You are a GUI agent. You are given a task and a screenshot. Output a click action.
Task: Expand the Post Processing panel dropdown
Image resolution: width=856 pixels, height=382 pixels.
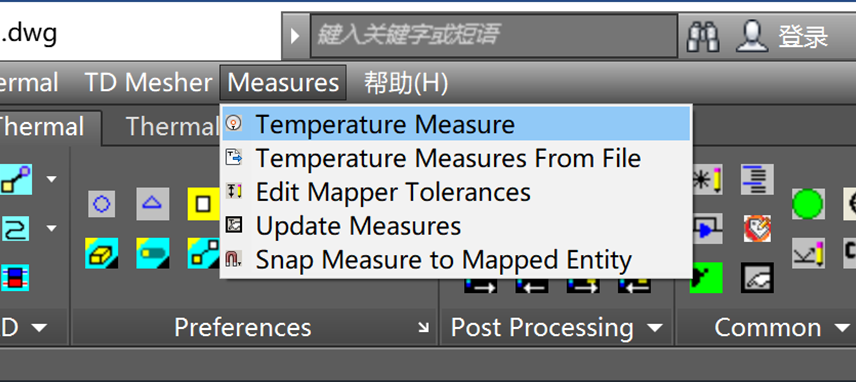(x=655, y=328)
